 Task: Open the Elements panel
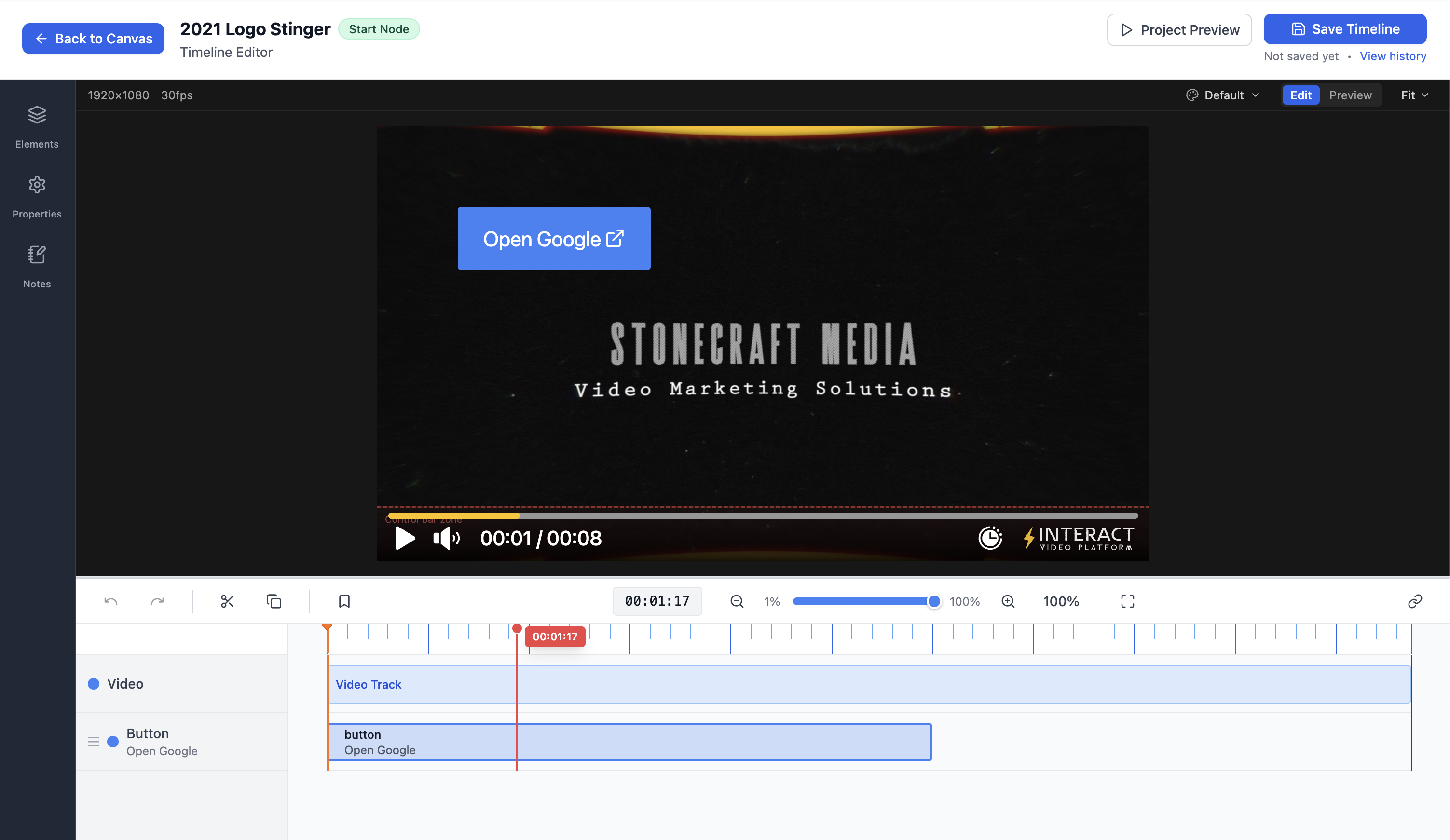(x=37, y=126)
